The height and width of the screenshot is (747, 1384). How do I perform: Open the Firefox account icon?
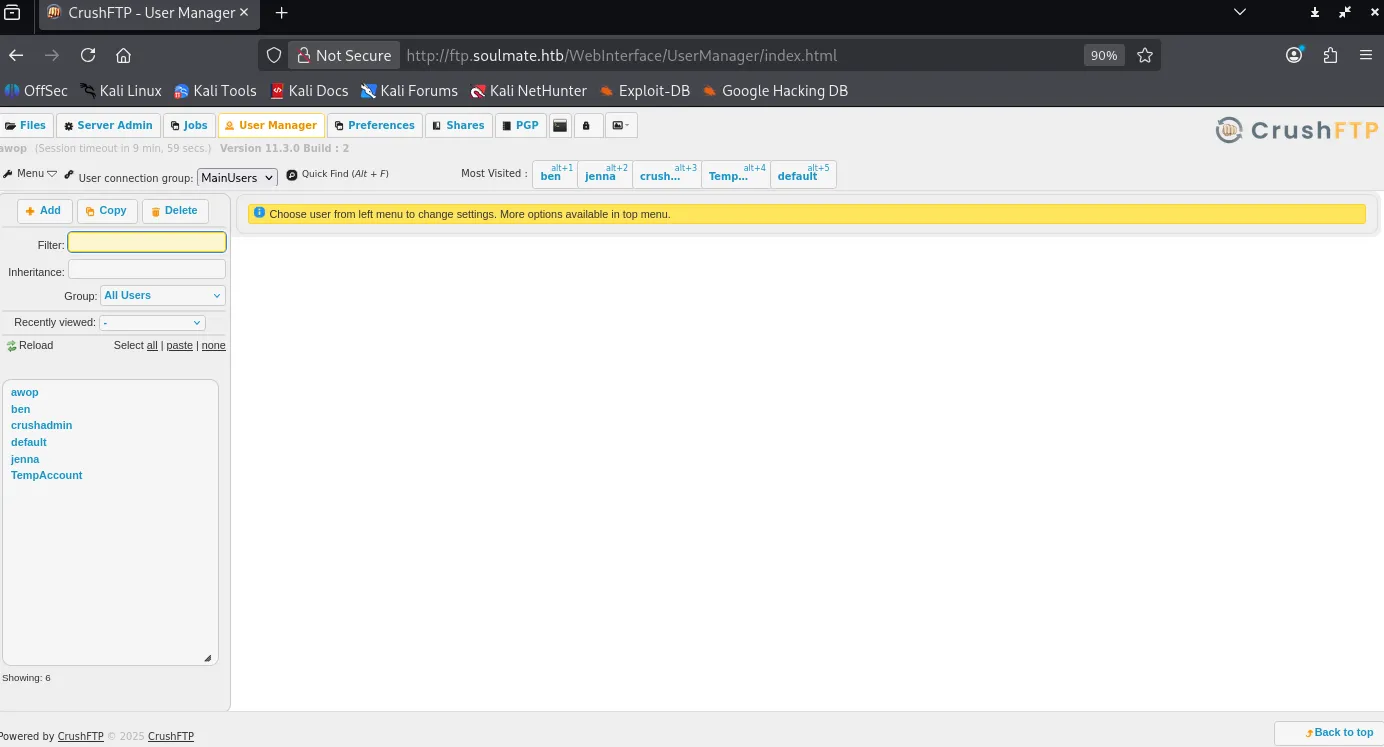point(1295,55)
